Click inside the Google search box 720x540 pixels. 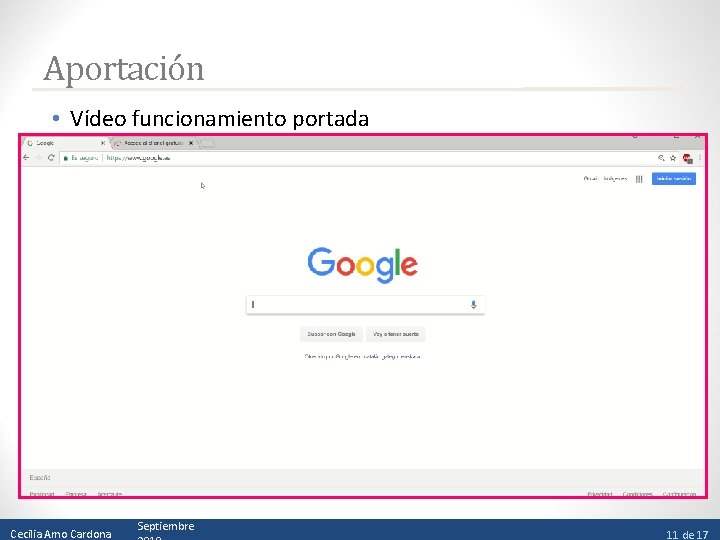tap(366, 304)
